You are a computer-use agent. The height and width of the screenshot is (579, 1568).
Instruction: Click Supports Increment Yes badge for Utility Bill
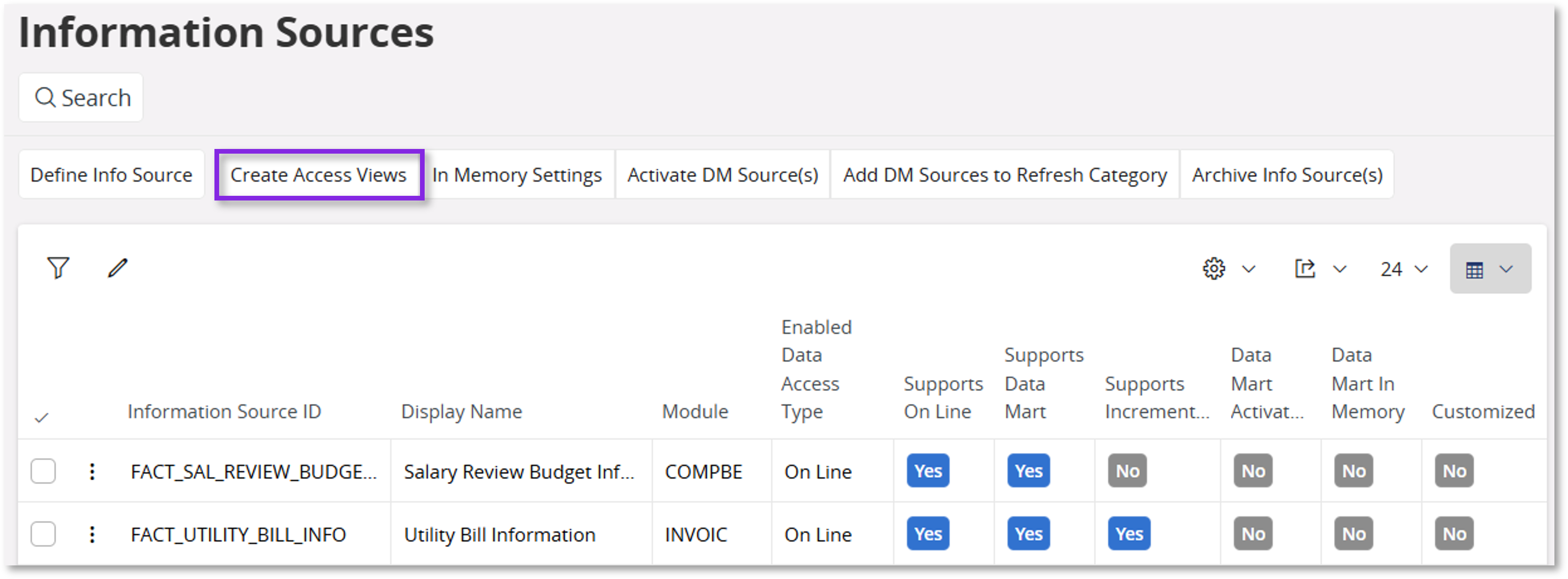pyautogui.click(x=1129, y=534)
